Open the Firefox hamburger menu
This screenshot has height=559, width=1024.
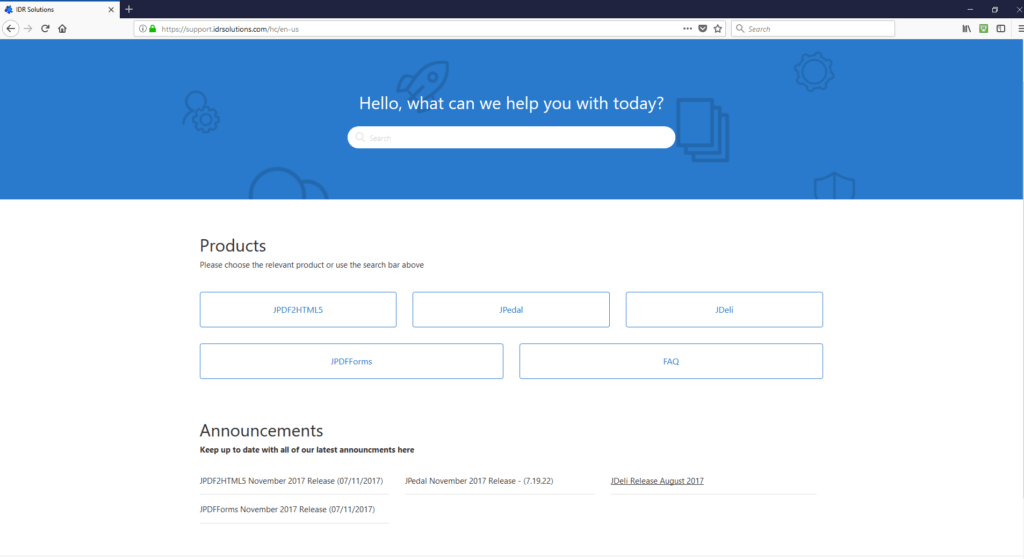(1020, 29)
